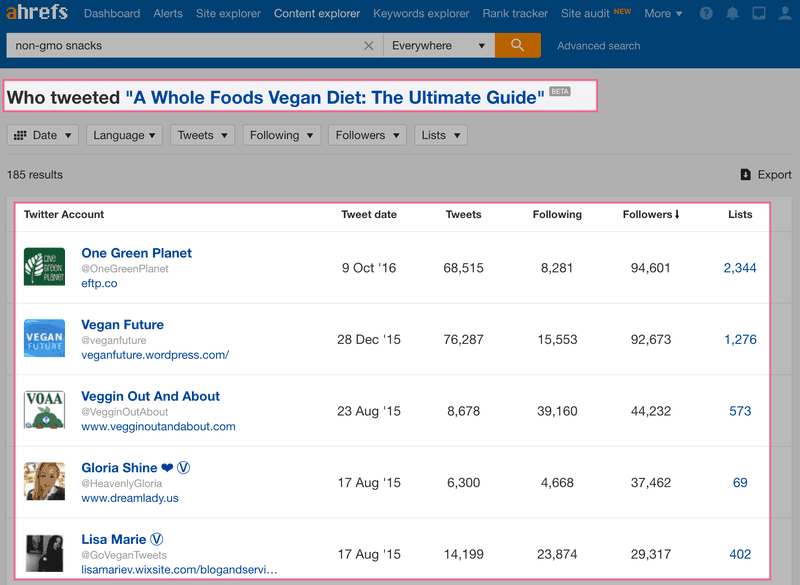Visit the eftp.co website link
Viewport: 800px width, 585px height.
[x=99, y=283]
